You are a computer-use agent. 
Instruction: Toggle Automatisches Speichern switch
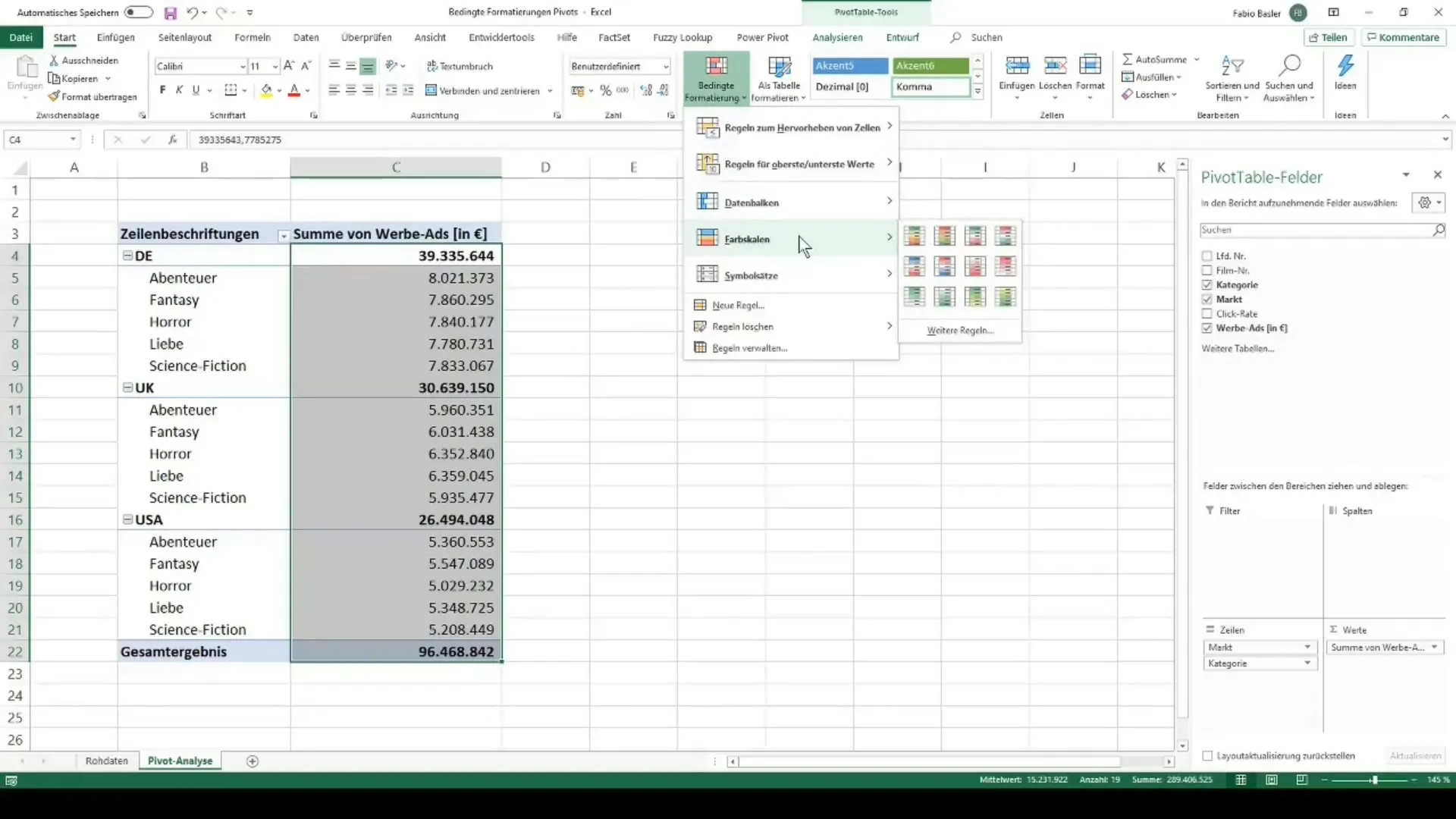pyautogui.click(x=139, y=12)
